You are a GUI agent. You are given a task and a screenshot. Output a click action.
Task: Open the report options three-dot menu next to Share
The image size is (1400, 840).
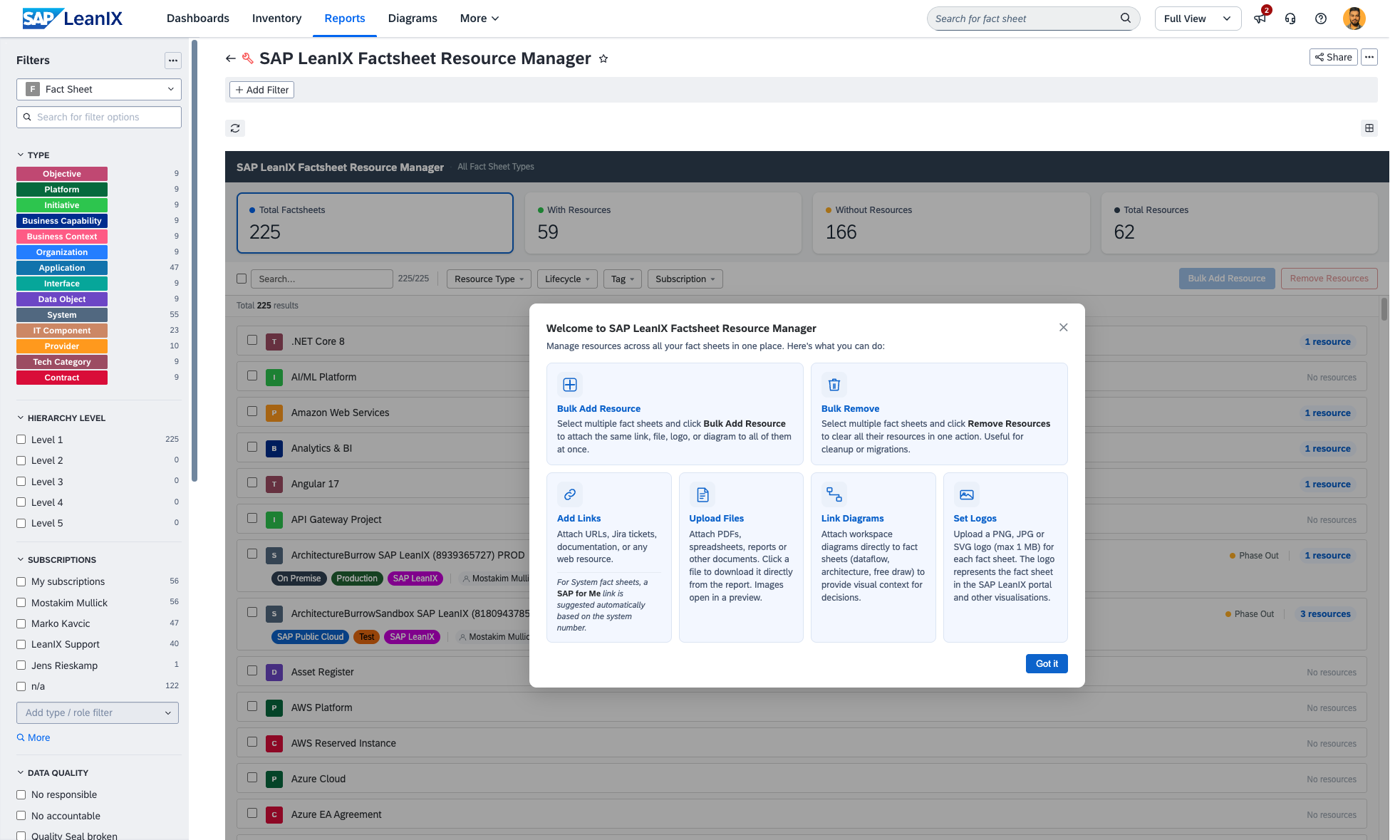1369,57
